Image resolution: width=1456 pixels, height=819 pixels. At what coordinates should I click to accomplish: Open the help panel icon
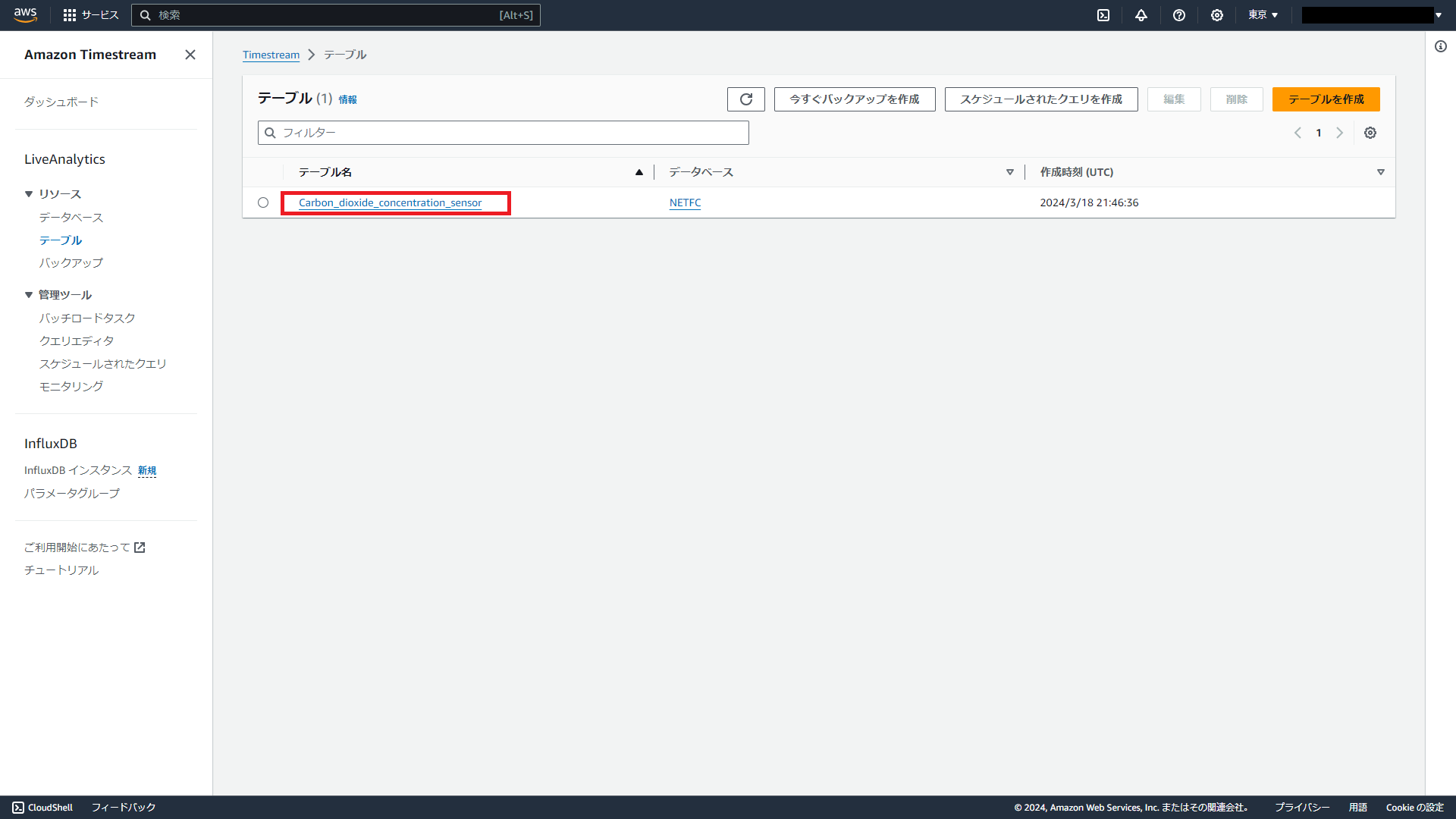1178,15
